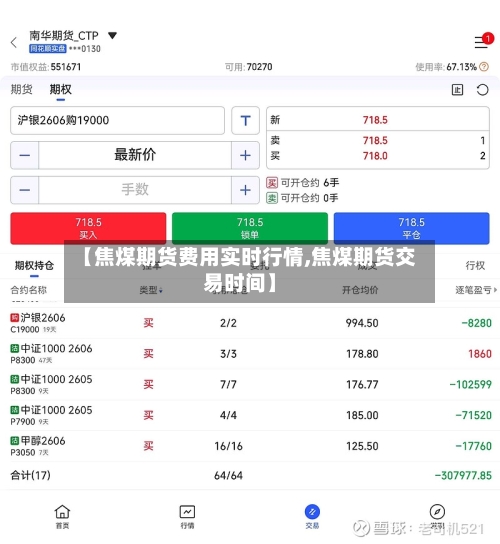Image resolution: width=500 pixels, height=544 pixels.
Task: Click the 1860 profit value
Action: coord(480,354)
